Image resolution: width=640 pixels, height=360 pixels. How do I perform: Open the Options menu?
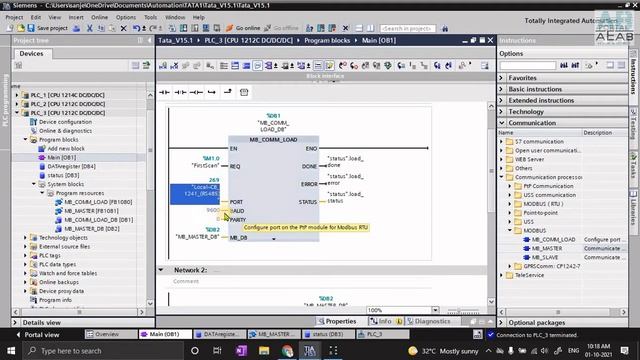point(126,17)
